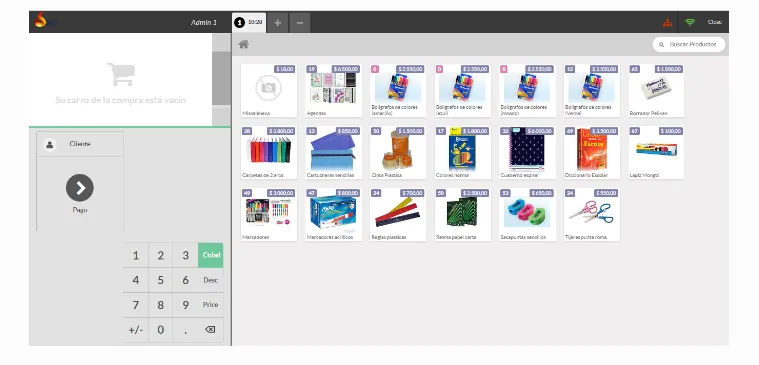The image size is (759, 365).
Task: Add Colores norma product
Action: pyautogui.click(x=463, y=152)
